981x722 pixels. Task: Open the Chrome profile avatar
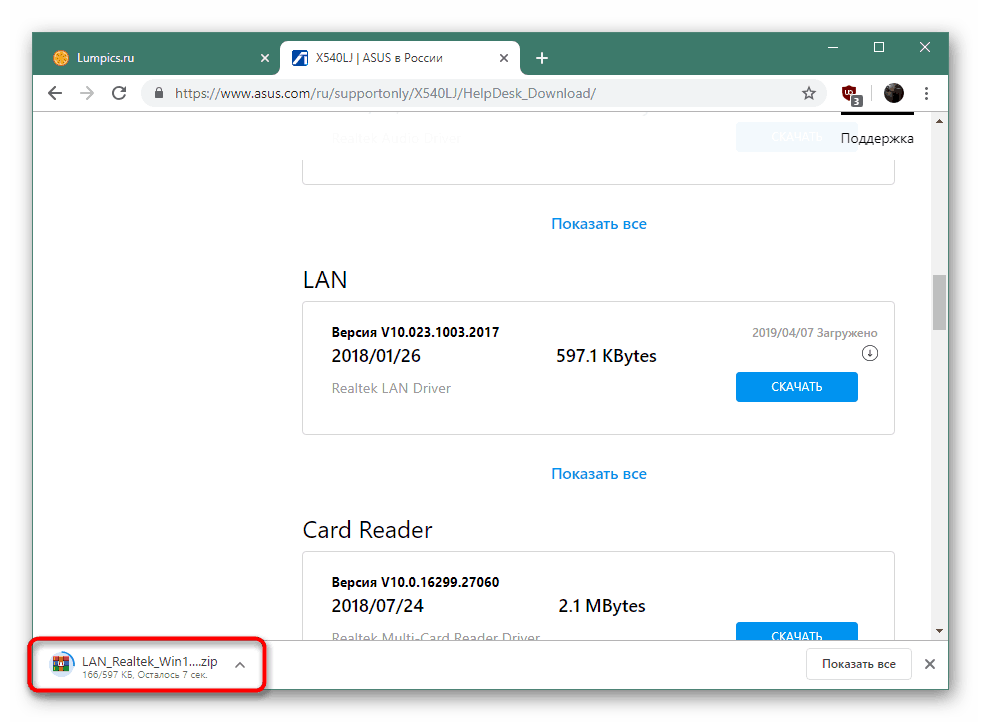pyautogui.click(x=893, y=93)
